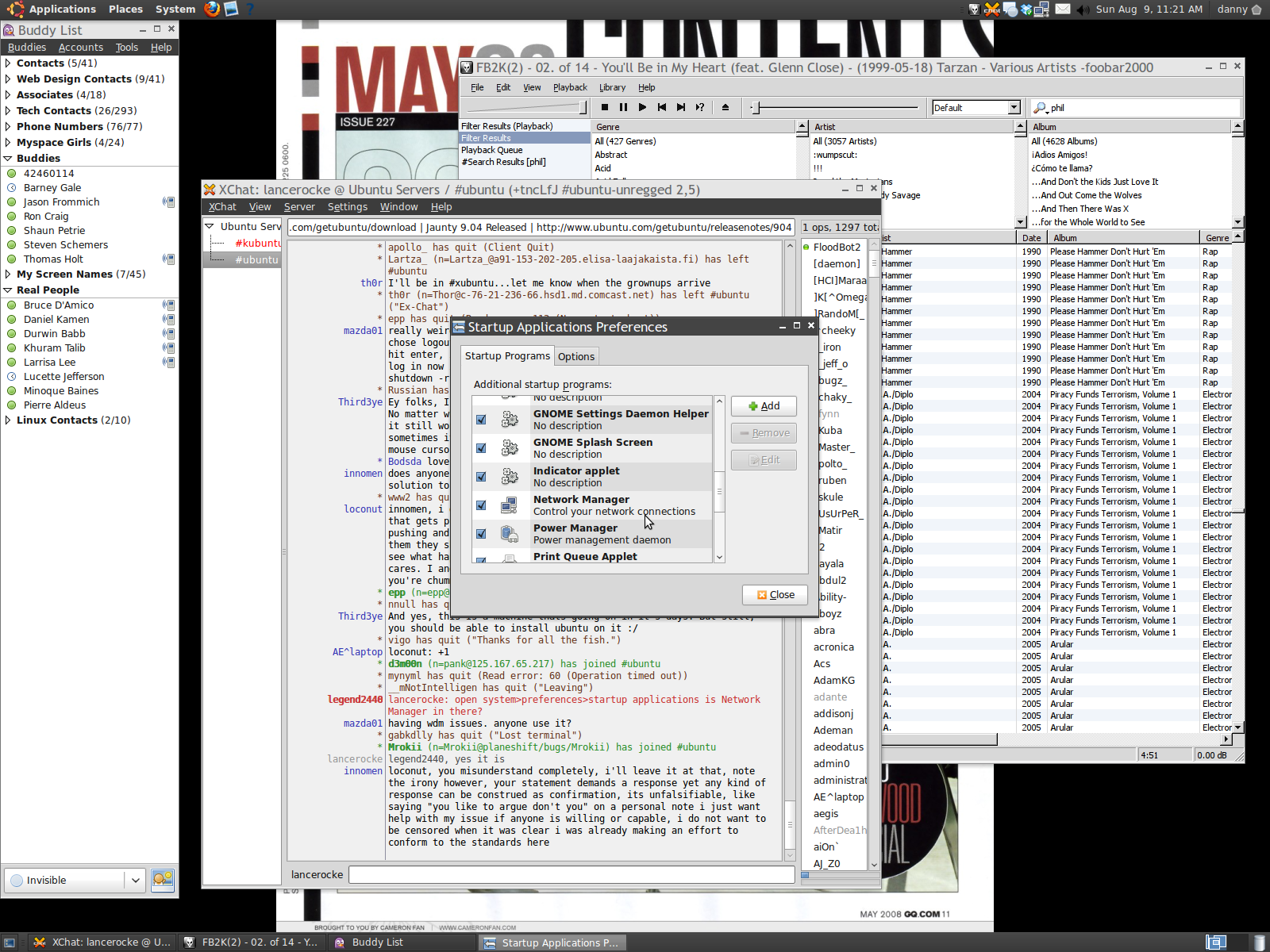Expand the Linux Contacts group
The image size is (1270, 952).
(8, 420)
